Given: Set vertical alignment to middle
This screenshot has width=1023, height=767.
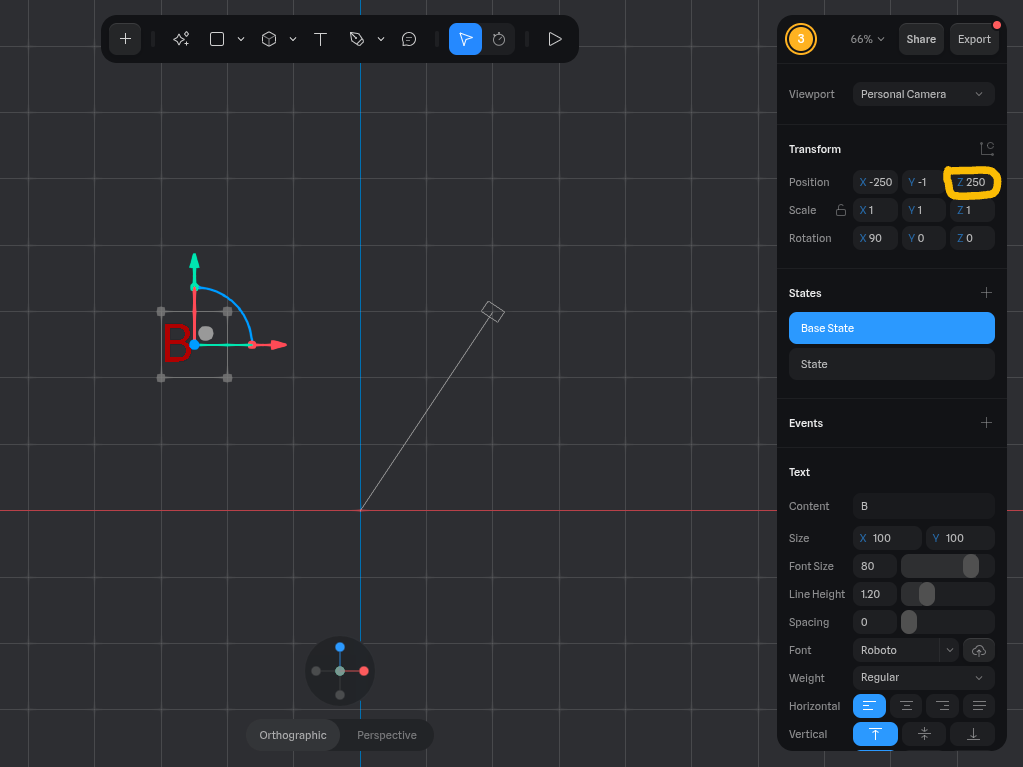Looking at the screenshot, I should (924, 734).
